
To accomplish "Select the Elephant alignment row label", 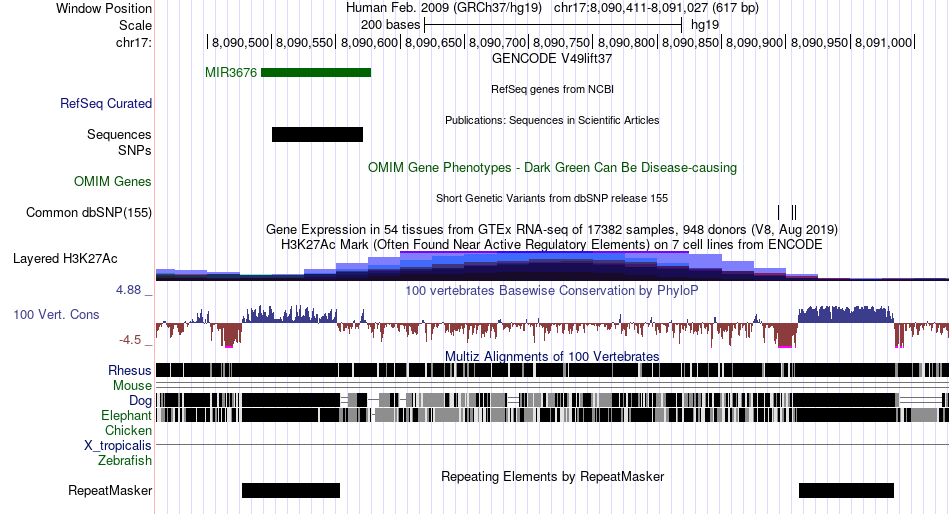I will pos(126,416).
